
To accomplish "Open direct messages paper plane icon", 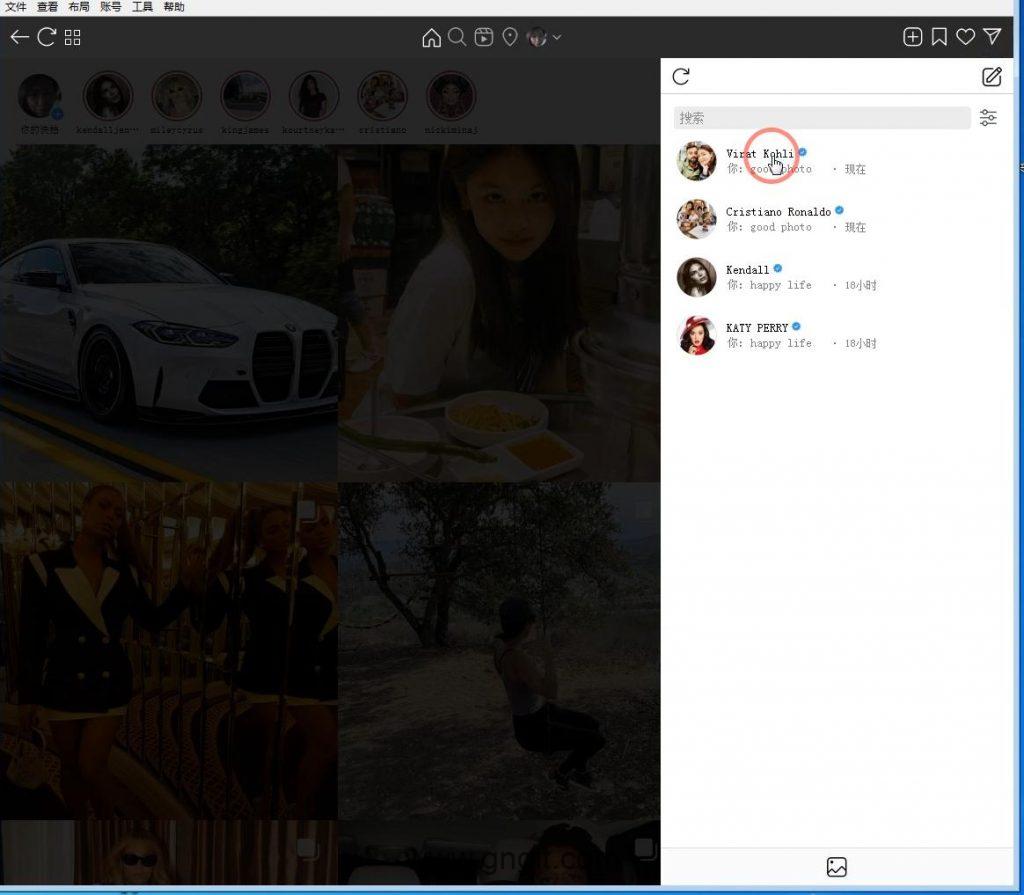I will click(x=992, y=37).
